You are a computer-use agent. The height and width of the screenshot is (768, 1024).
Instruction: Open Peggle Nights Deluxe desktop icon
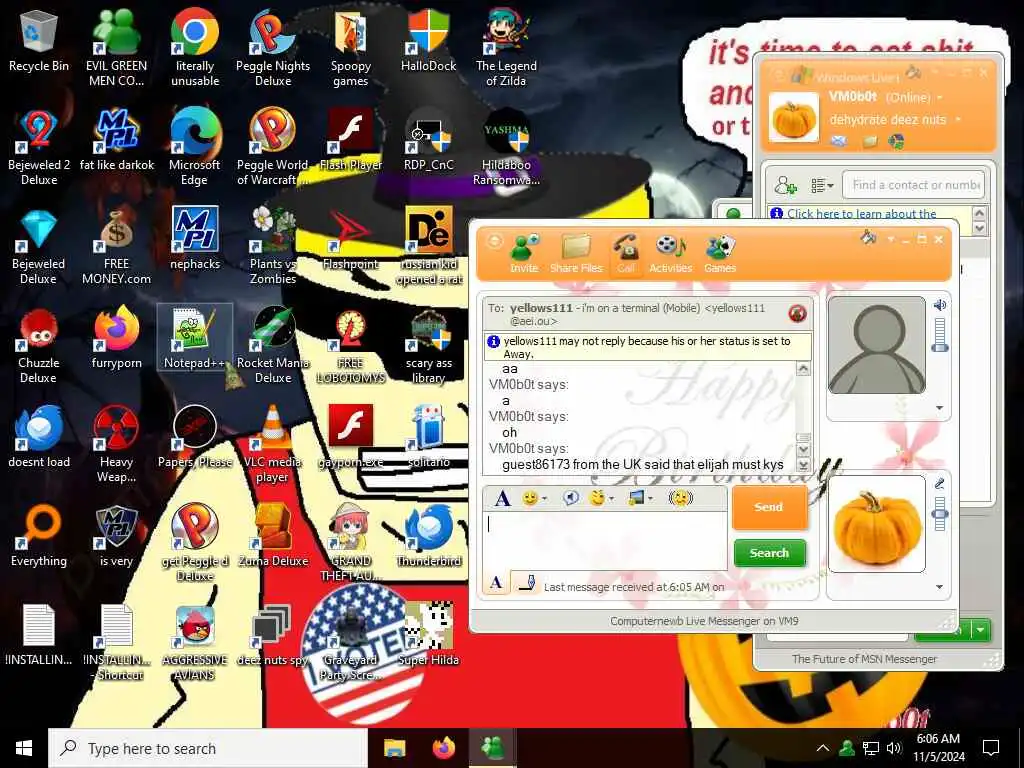pos(272,47)
